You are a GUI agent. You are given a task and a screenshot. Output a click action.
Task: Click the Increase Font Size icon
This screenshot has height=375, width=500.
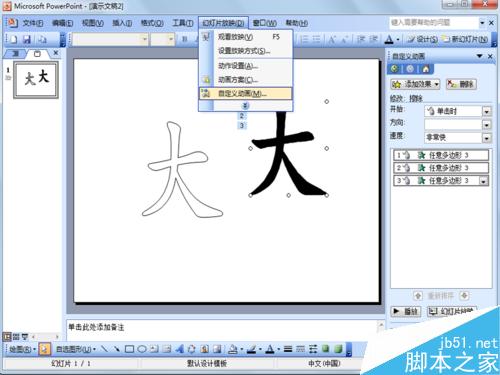[332, 39]
